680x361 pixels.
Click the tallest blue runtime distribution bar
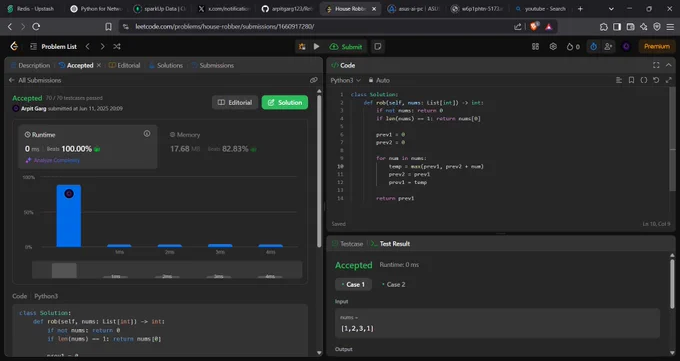point(69,216)
